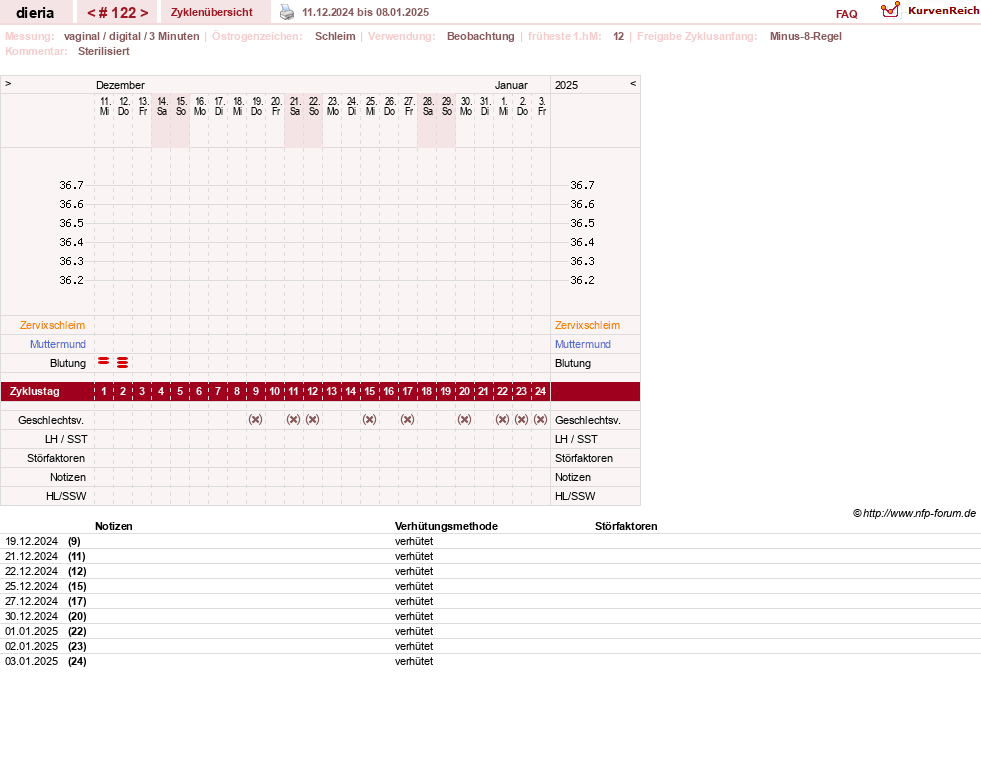The height and width of the screenshot is (765, 981).
Task: Click the 14. Sa date column header
Action: pos(162,106)
